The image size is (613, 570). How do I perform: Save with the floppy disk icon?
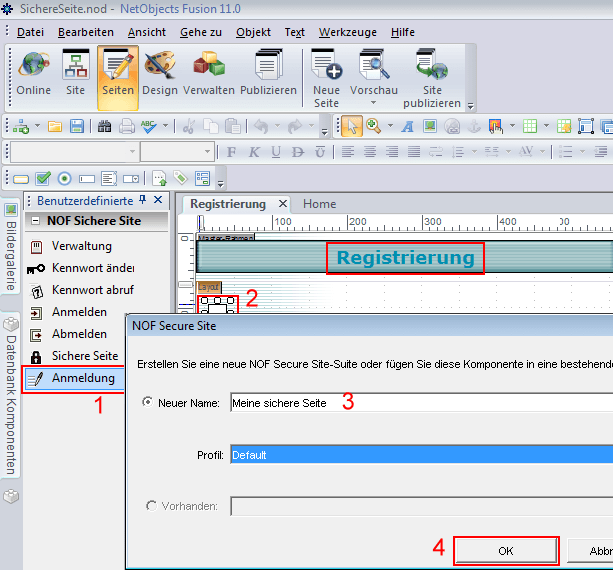(77, 126)
